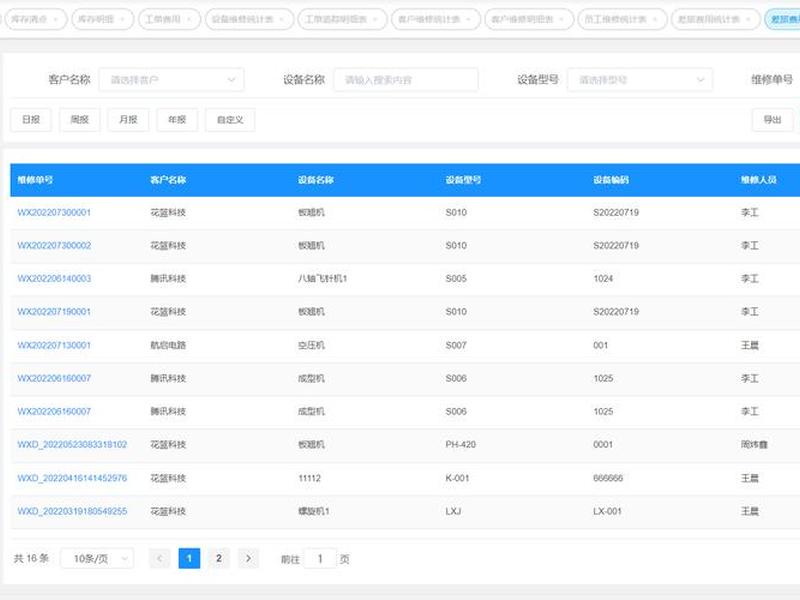Go to the previous page arrow
Viewport: 800px width, 600px height.
pyautogui.click(x=160, y=558)
